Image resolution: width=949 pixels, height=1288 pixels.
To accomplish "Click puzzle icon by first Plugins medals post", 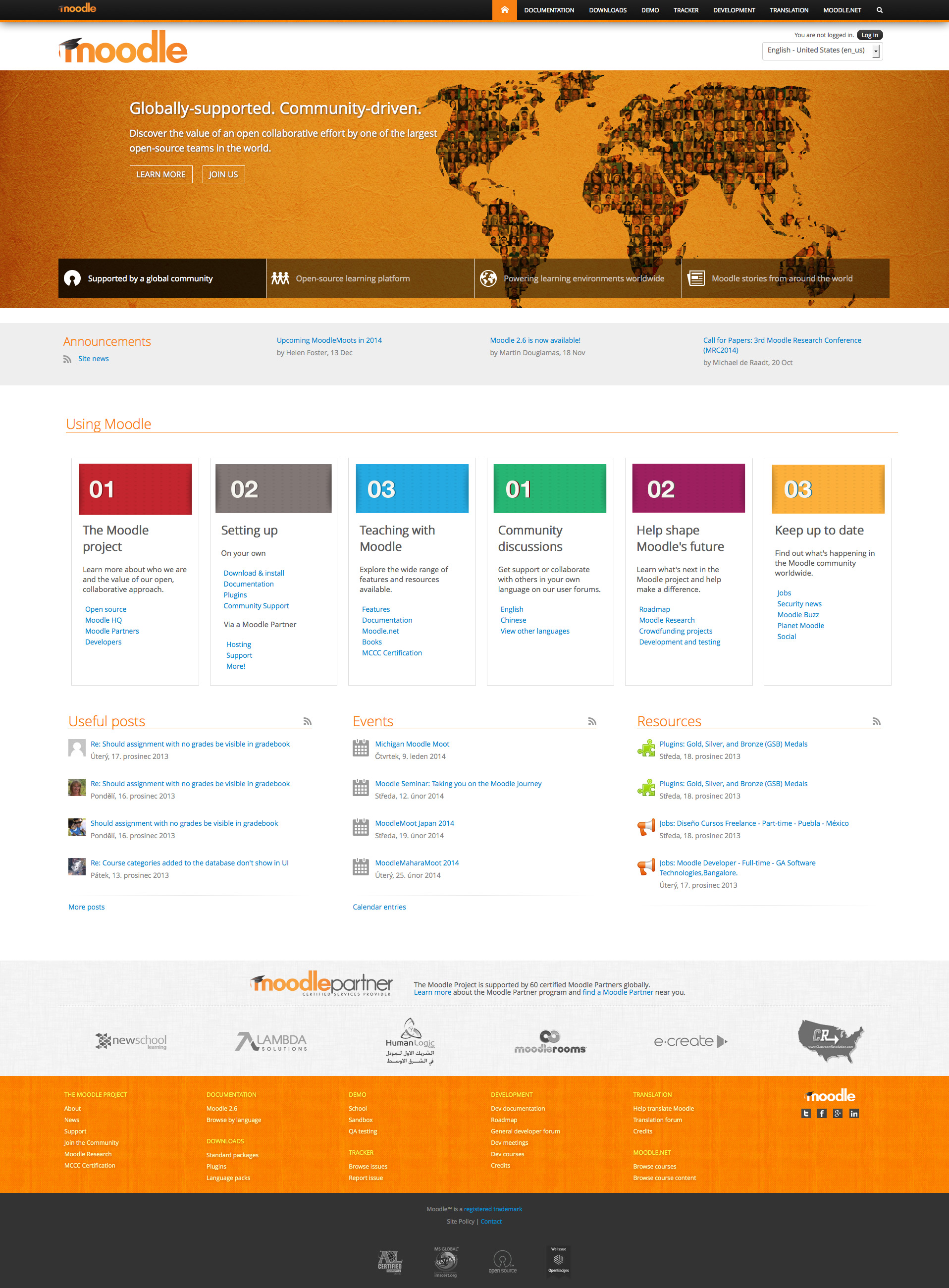I will [x=646, y=748].
